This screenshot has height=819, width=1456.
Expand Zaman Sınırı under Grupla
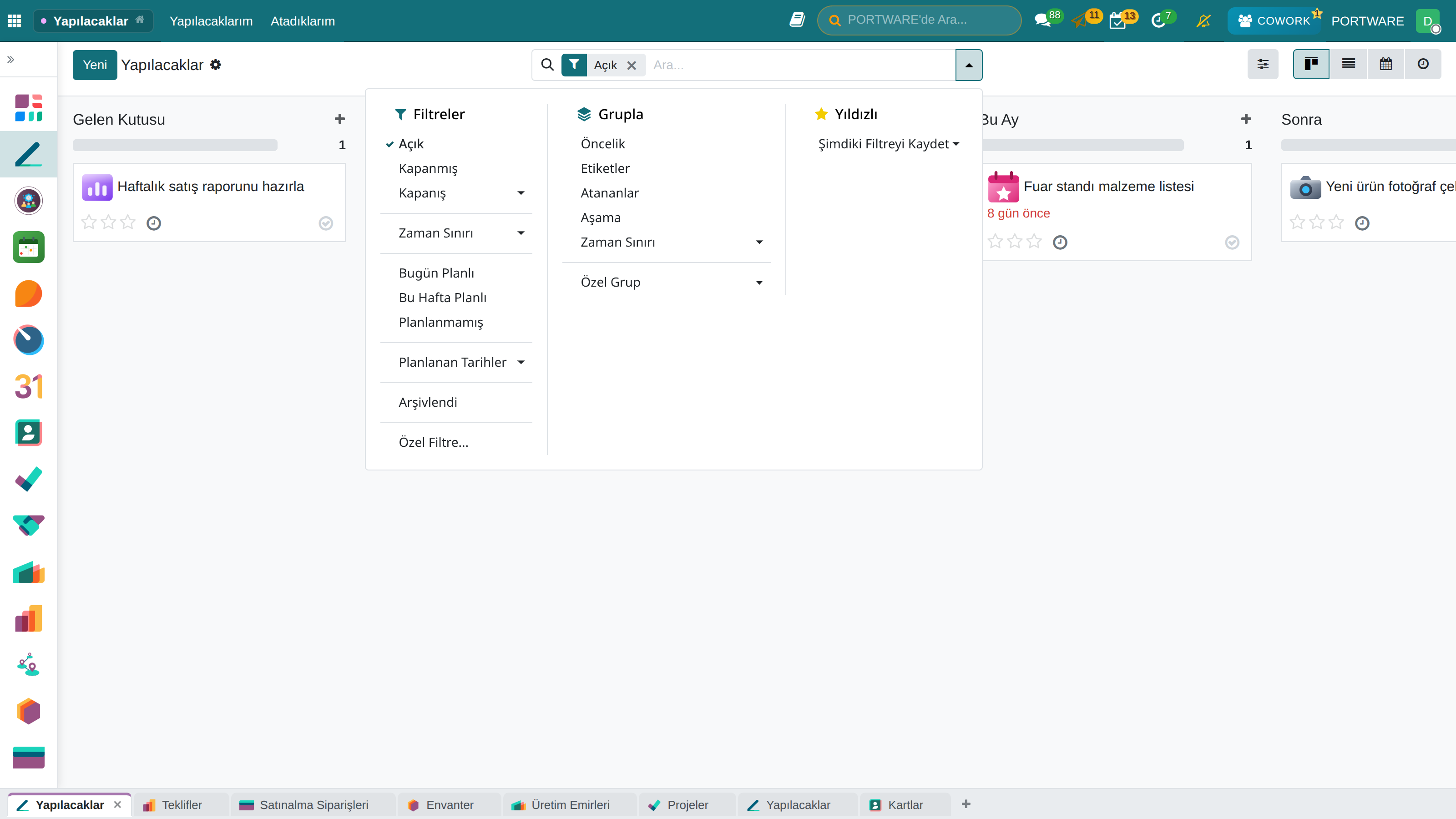667,242
